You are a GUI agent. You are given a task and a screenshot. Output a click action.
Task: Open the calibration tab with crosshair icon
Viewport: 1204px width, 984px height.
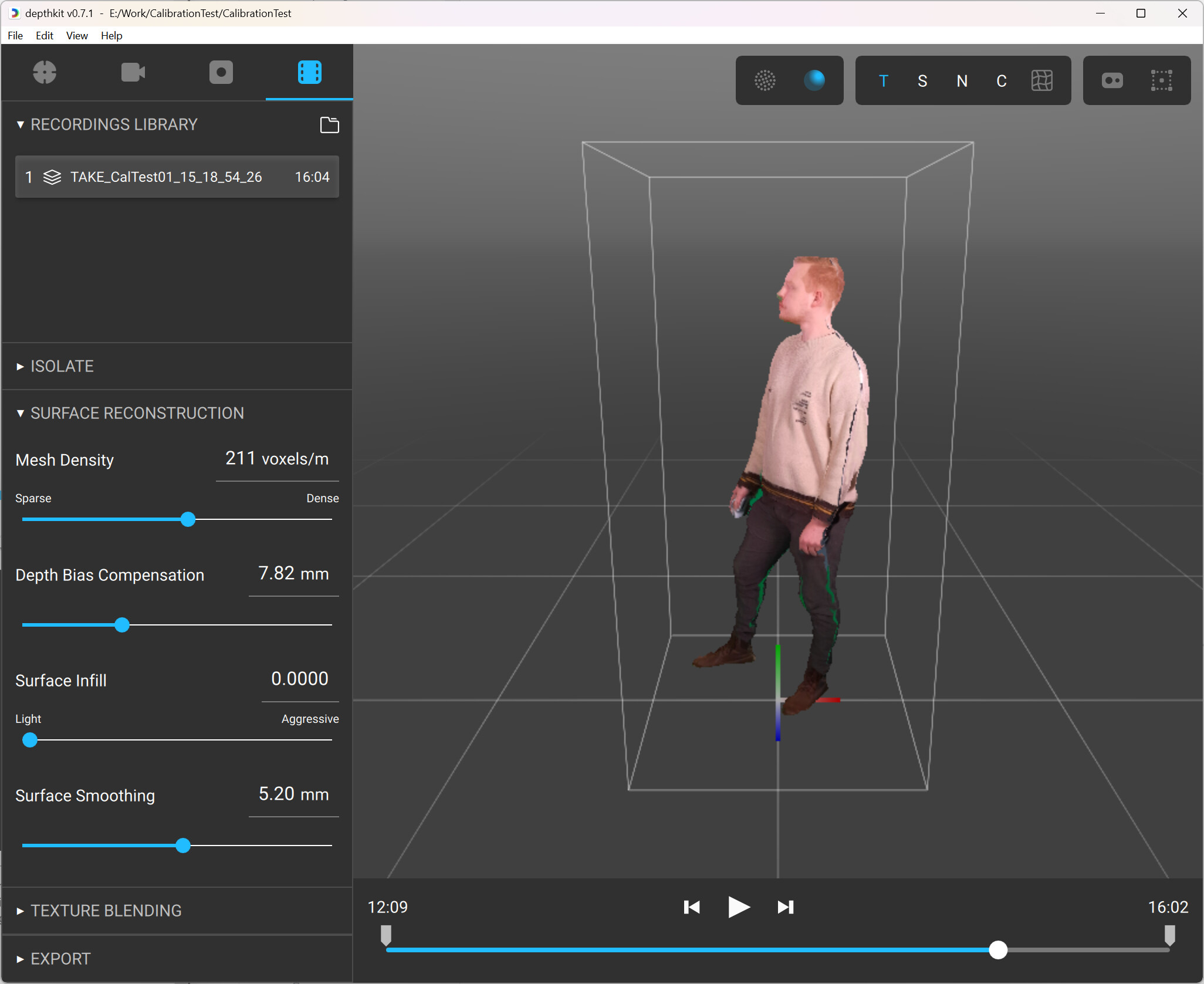(45, 73)
